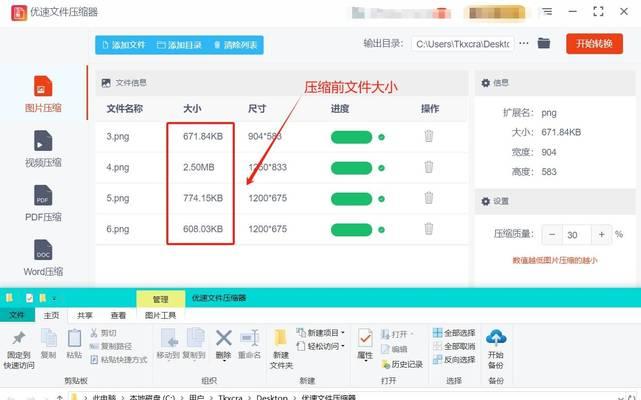Click 粘贴快捷方式 in the ribbon

click(x=119, y=360)
